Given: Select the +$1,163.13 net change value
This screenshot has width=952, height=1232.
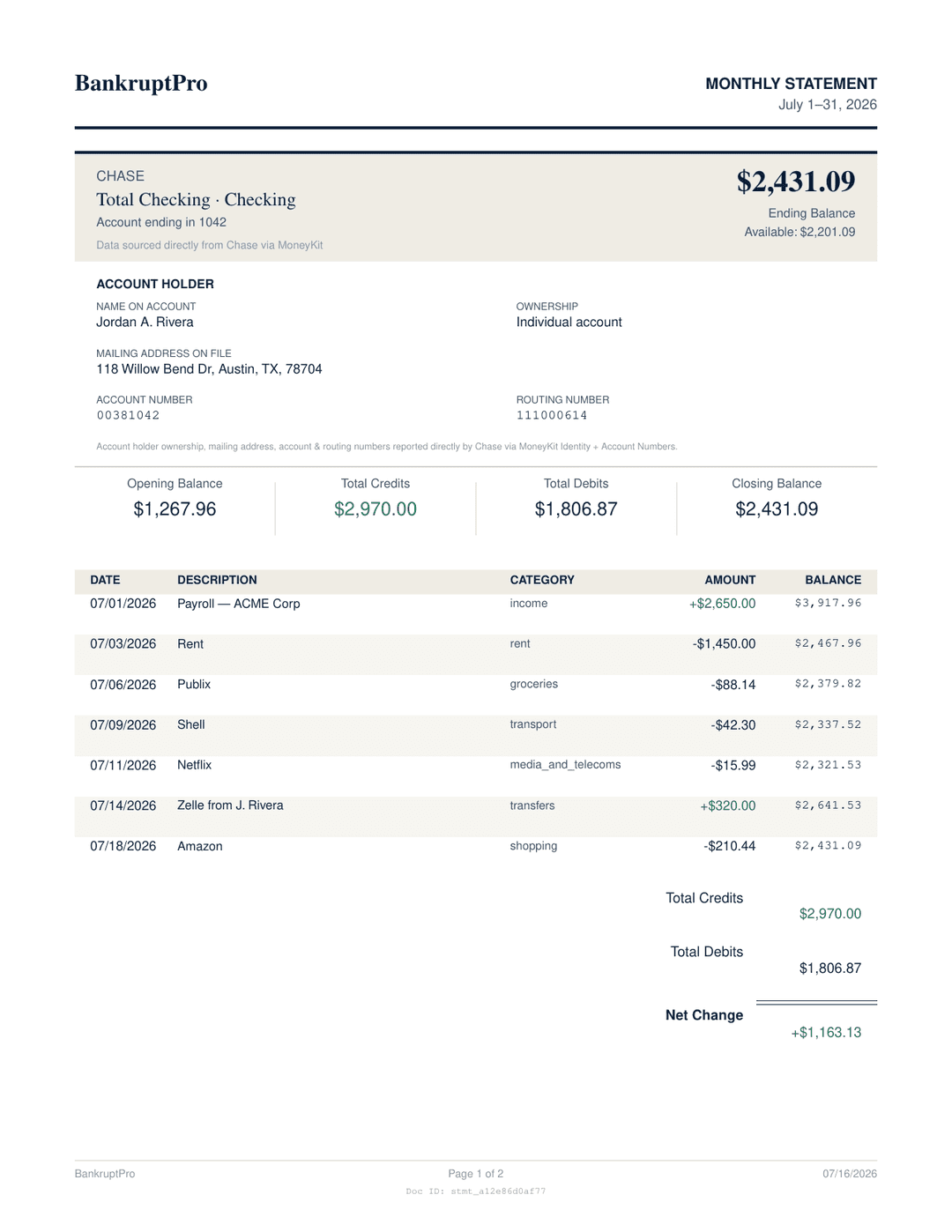Looking at the screenshot, I should tap(826, 1033).
